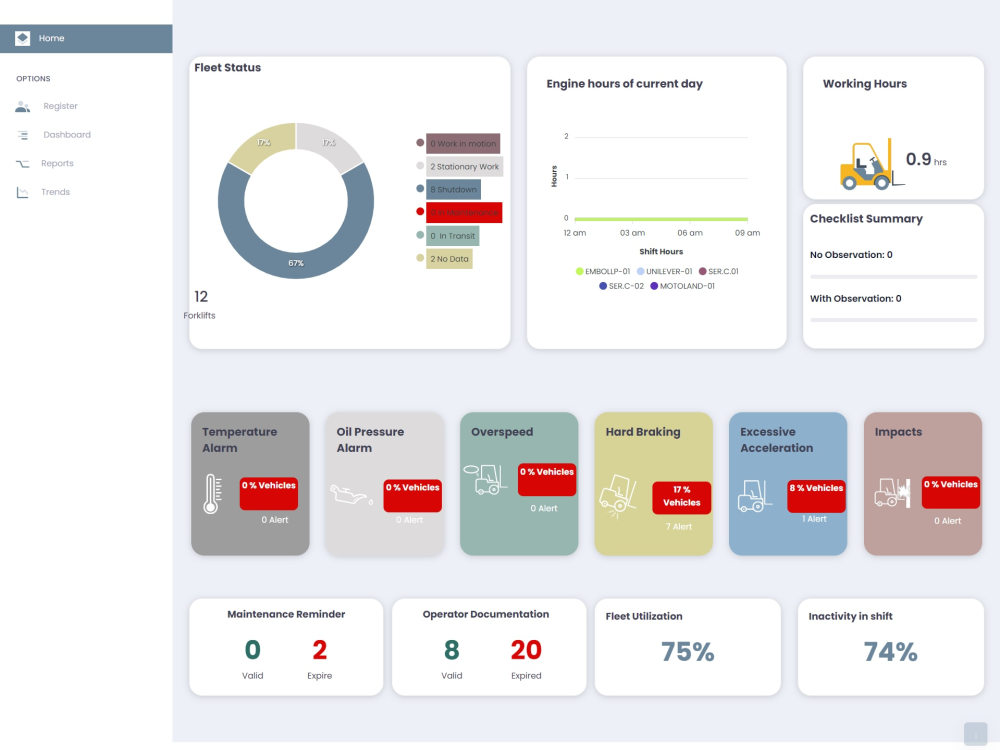Toggle the '2 Stationary Work' legend entry

pyautogui.click(x=464, y=167)
